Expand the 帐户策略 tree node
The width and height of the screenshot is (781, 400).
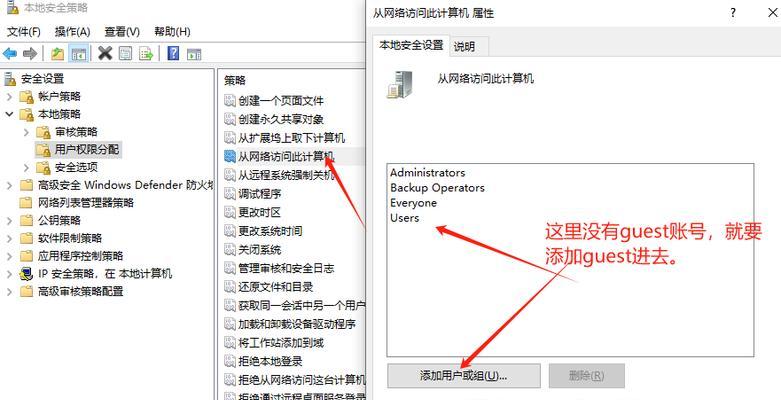[9, 97]
